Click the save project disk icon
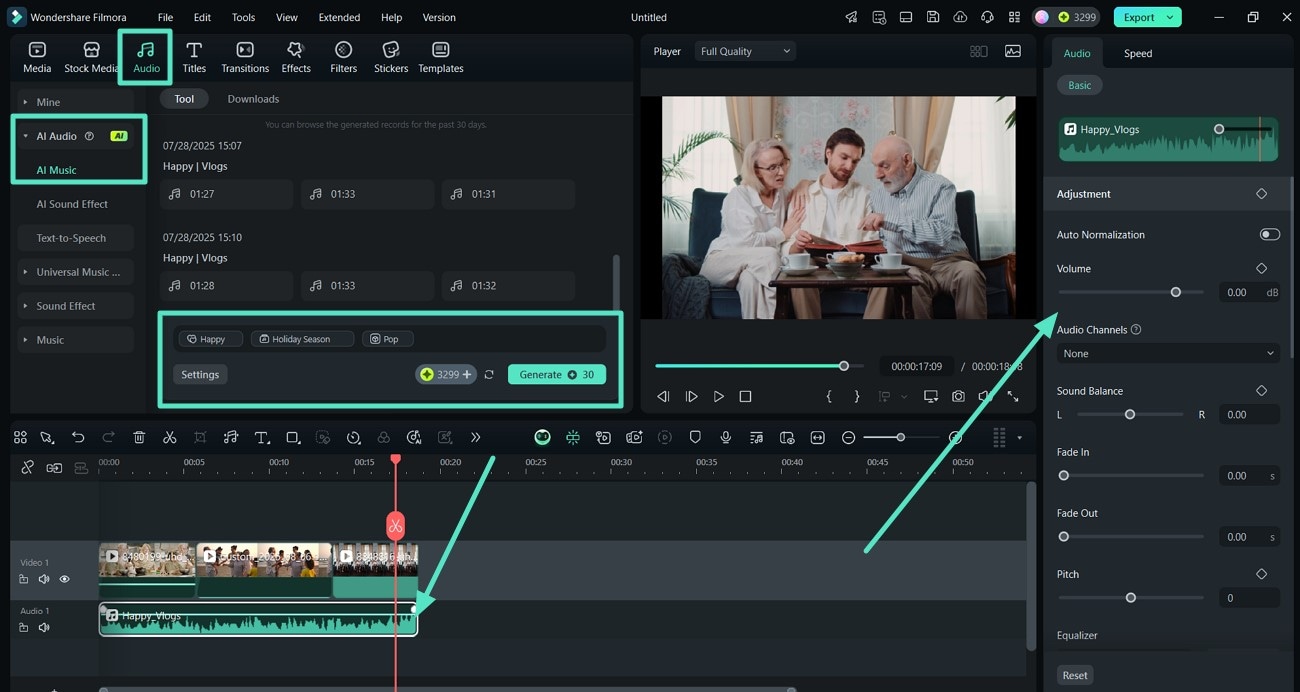 click(x=932, y=17)
